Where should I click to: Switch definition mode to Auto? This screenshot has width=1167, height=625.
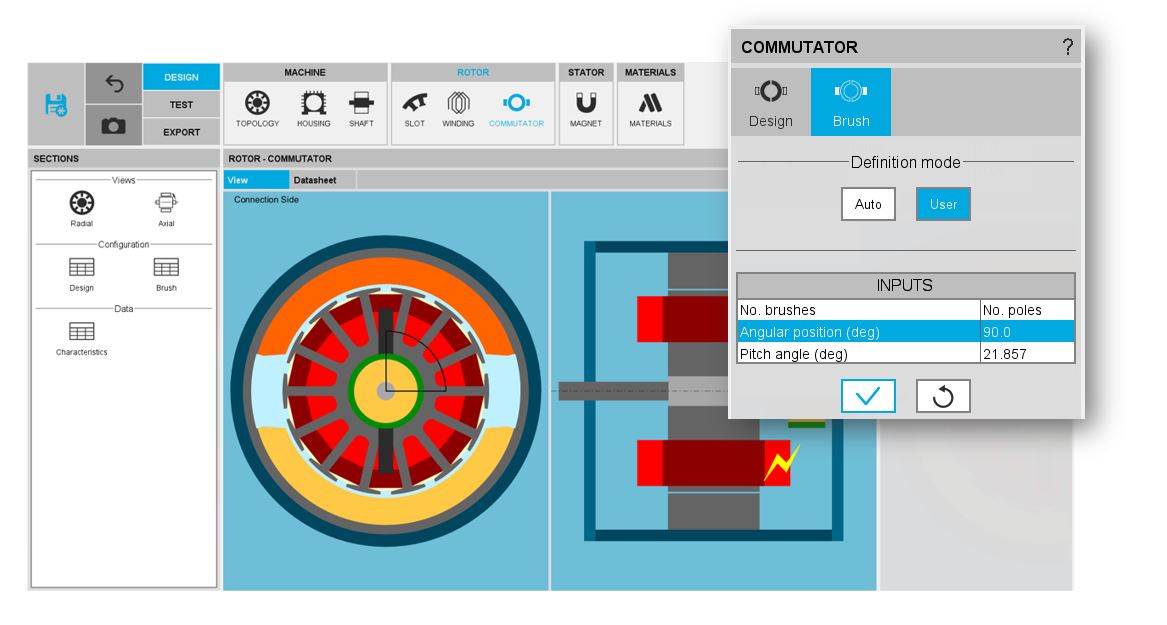coord(868,204)
